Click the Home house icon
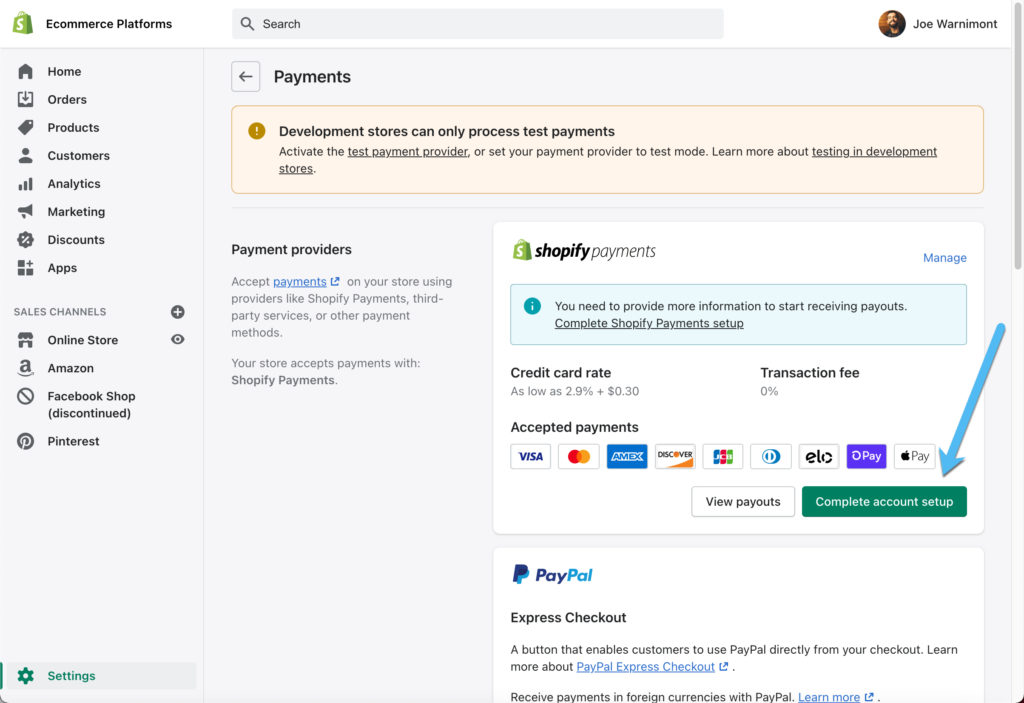This screenshot has height=703, width=1024. [25, 71]
